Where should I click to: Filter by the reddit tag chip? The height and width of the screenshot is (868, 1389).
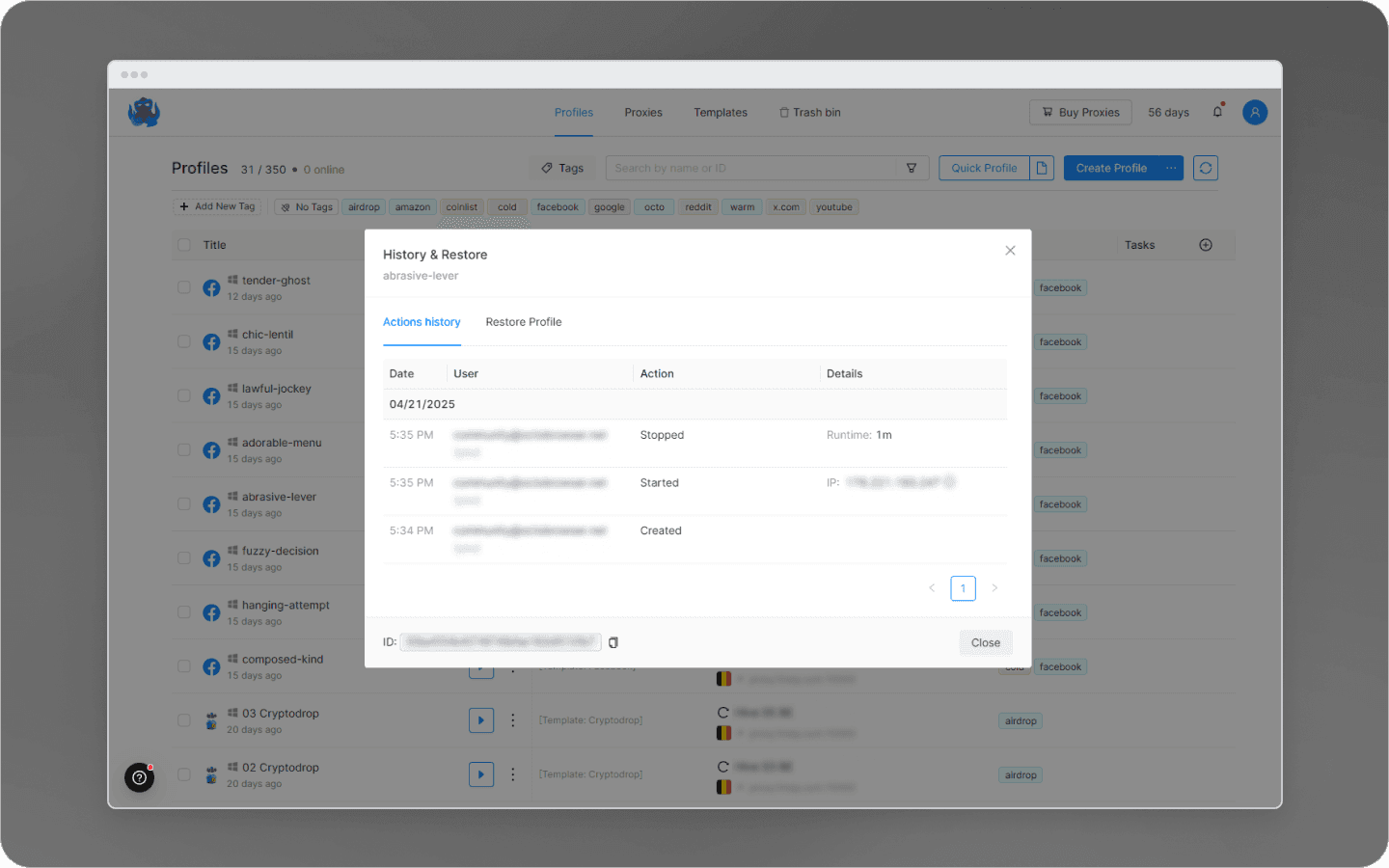698,207
